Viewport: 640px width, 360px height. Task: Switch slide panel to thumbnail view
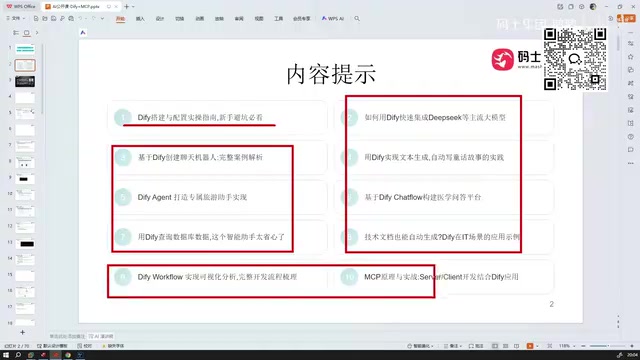[27, 33]
